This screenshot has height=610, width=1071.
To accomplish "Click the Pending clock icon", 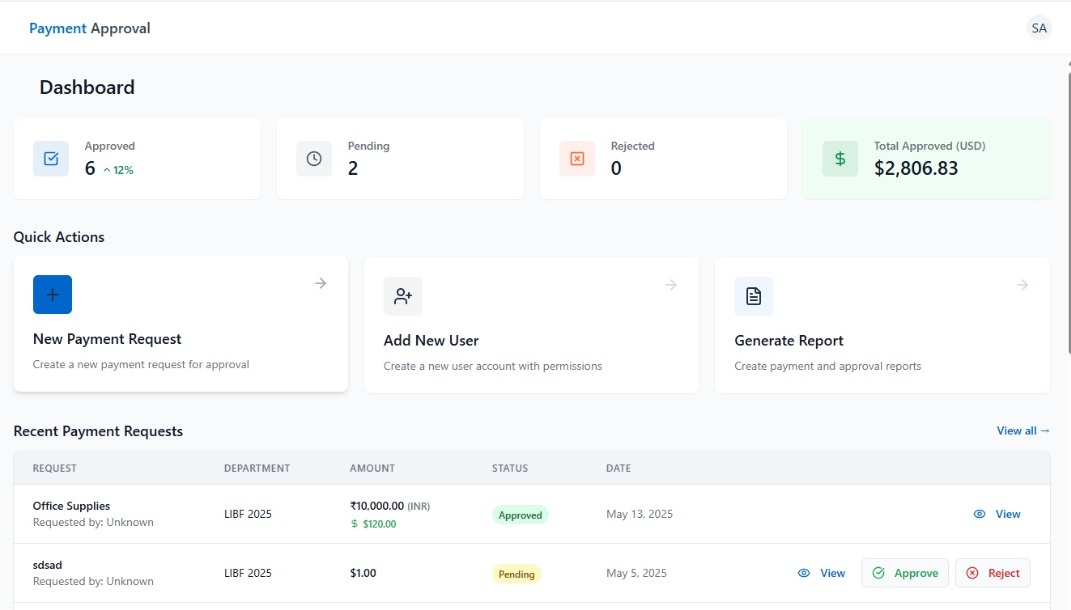I will [314, 159].
